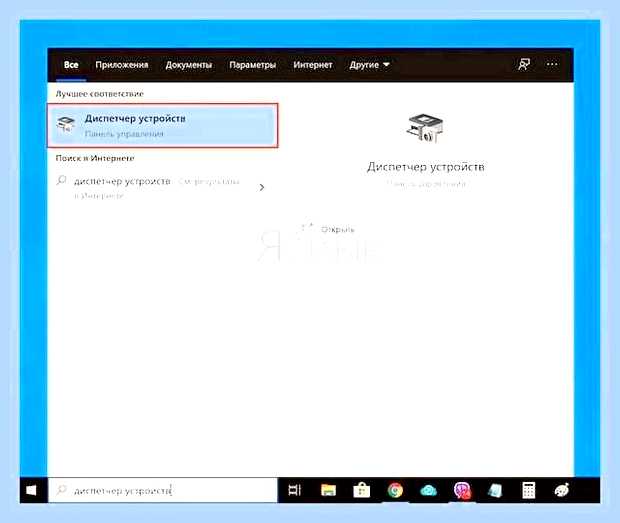Launch File Explorer from taskbar
620x523 pixels.
click(x=328, y=490)
